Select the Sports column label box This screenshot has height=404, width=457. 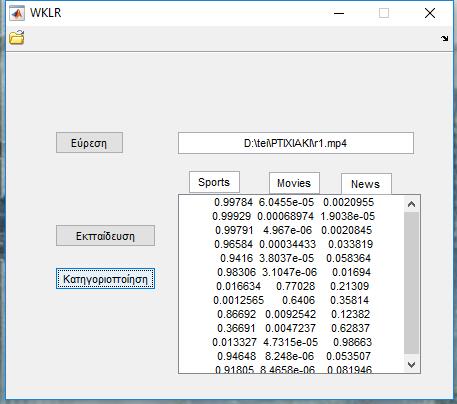214,182
